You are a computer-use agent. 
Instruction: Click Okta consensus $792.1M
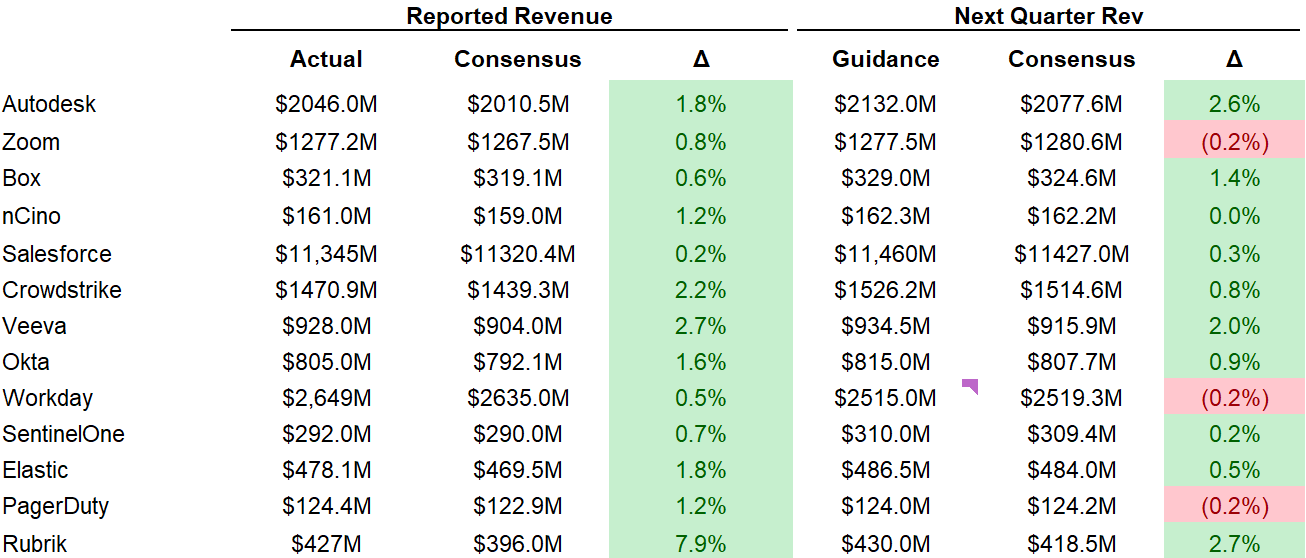(518, 362)
